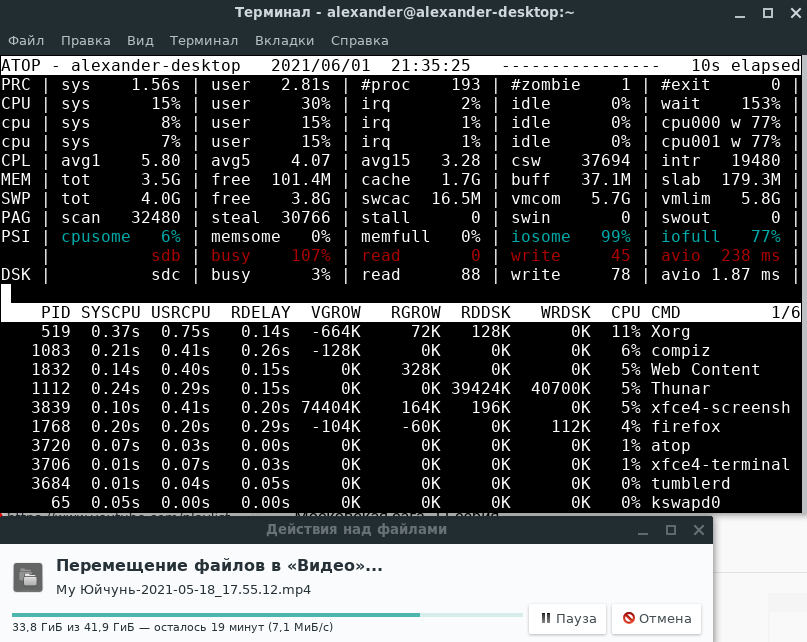
Task: Open the Вкладки menu
Action: (284, 41)
